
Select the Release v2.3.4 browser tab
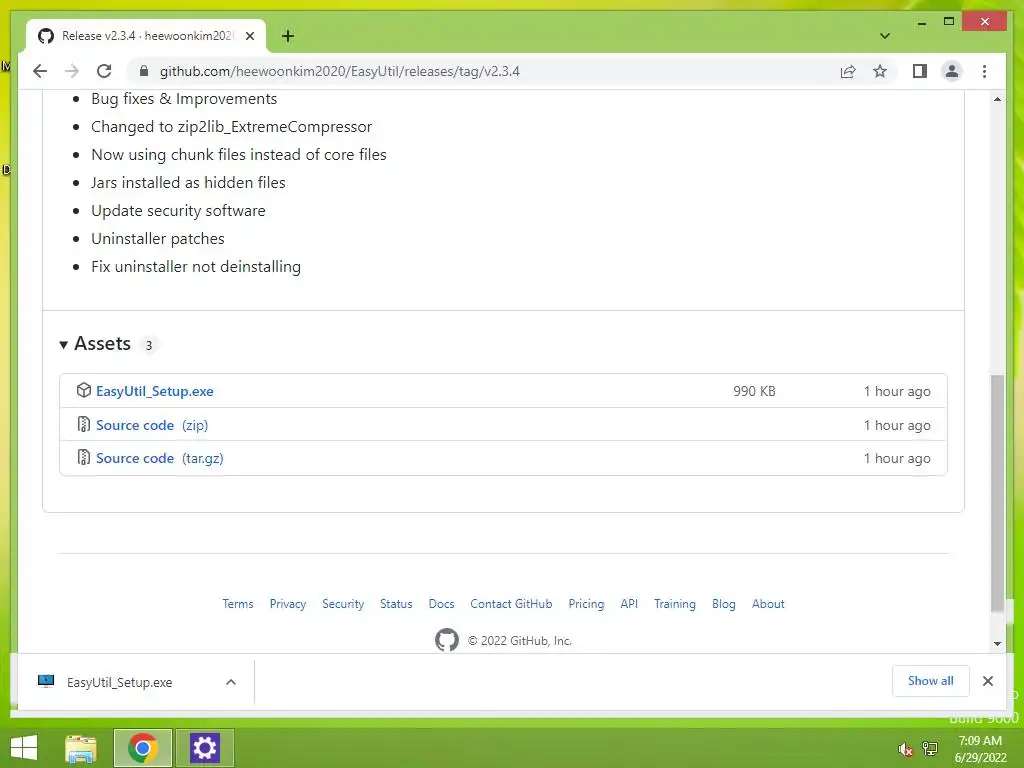146,36
